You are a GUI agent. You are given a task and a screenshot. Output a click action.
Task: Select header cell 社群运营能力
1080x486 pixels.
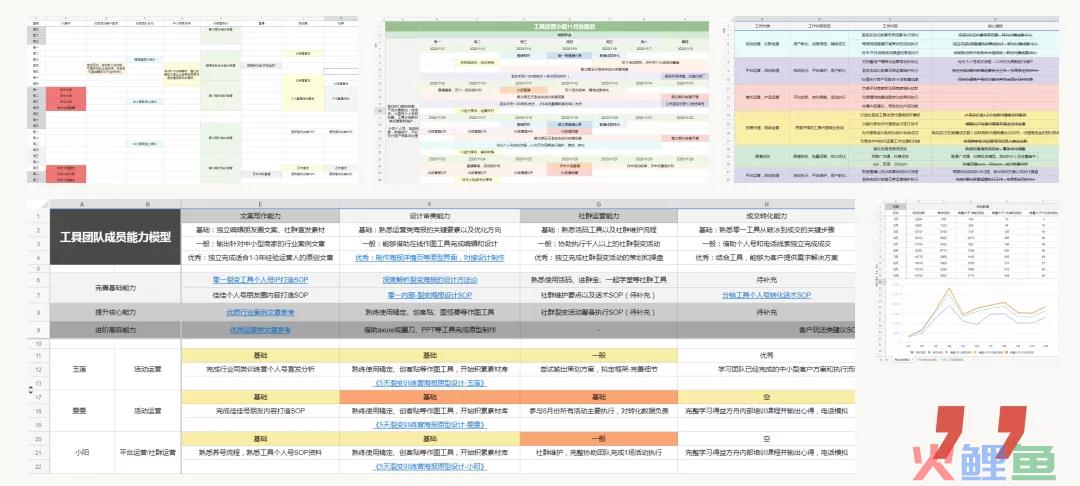click(x=599, y=216)
